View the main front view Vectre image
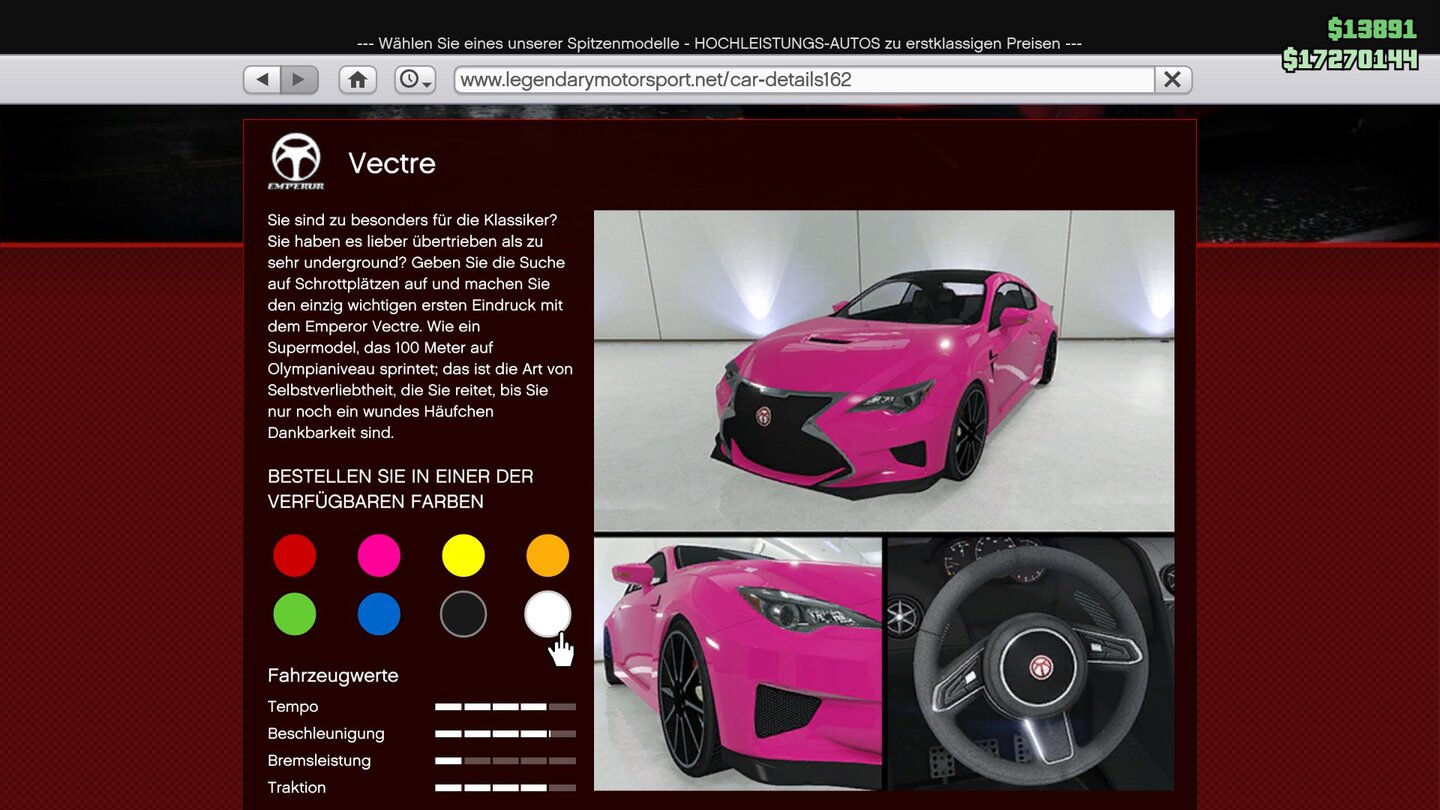This screenshot has width=1440, height=810. pos(883,370)
